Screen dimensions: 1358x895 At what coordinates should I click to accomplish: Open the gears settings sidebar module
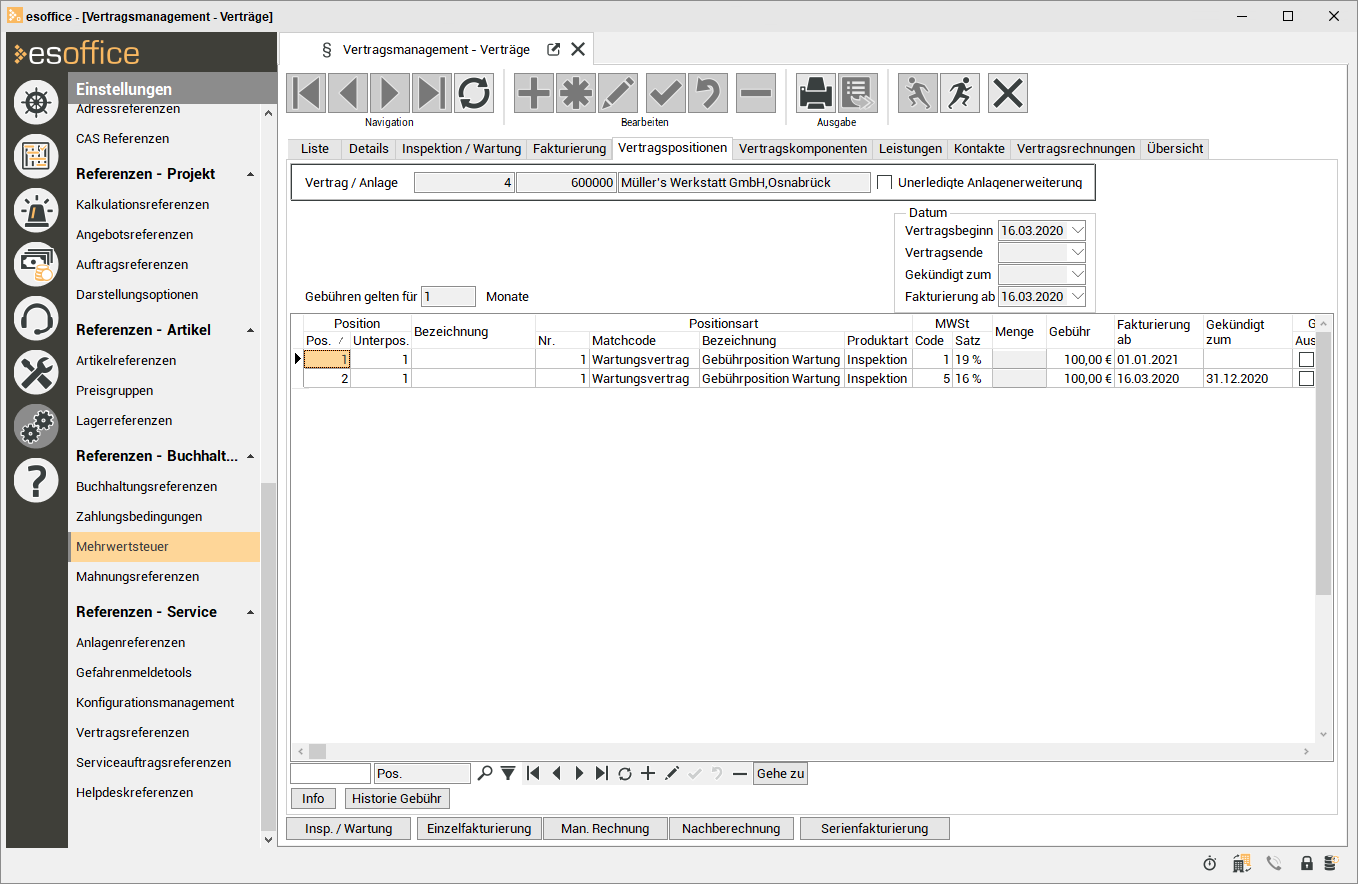tap(36, 426)
